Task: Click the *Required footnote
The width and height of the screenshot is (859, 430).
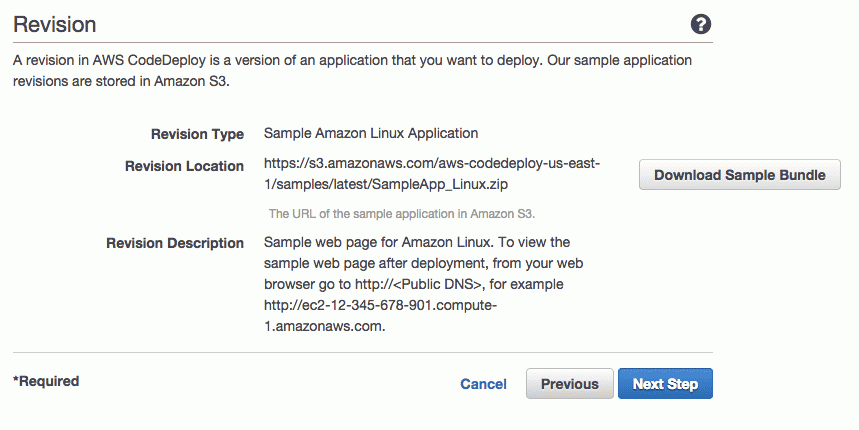Action: point(46,381)
